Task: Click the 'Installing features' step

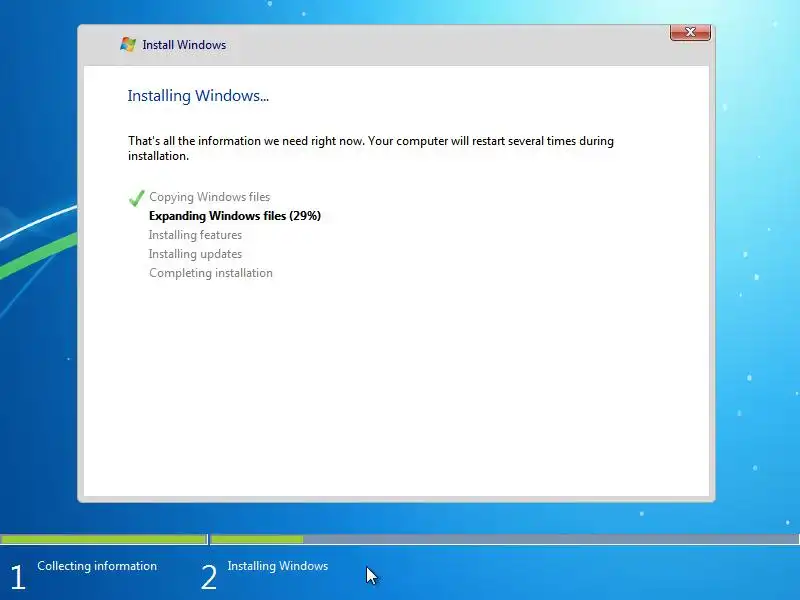Action: click(195, 235)
